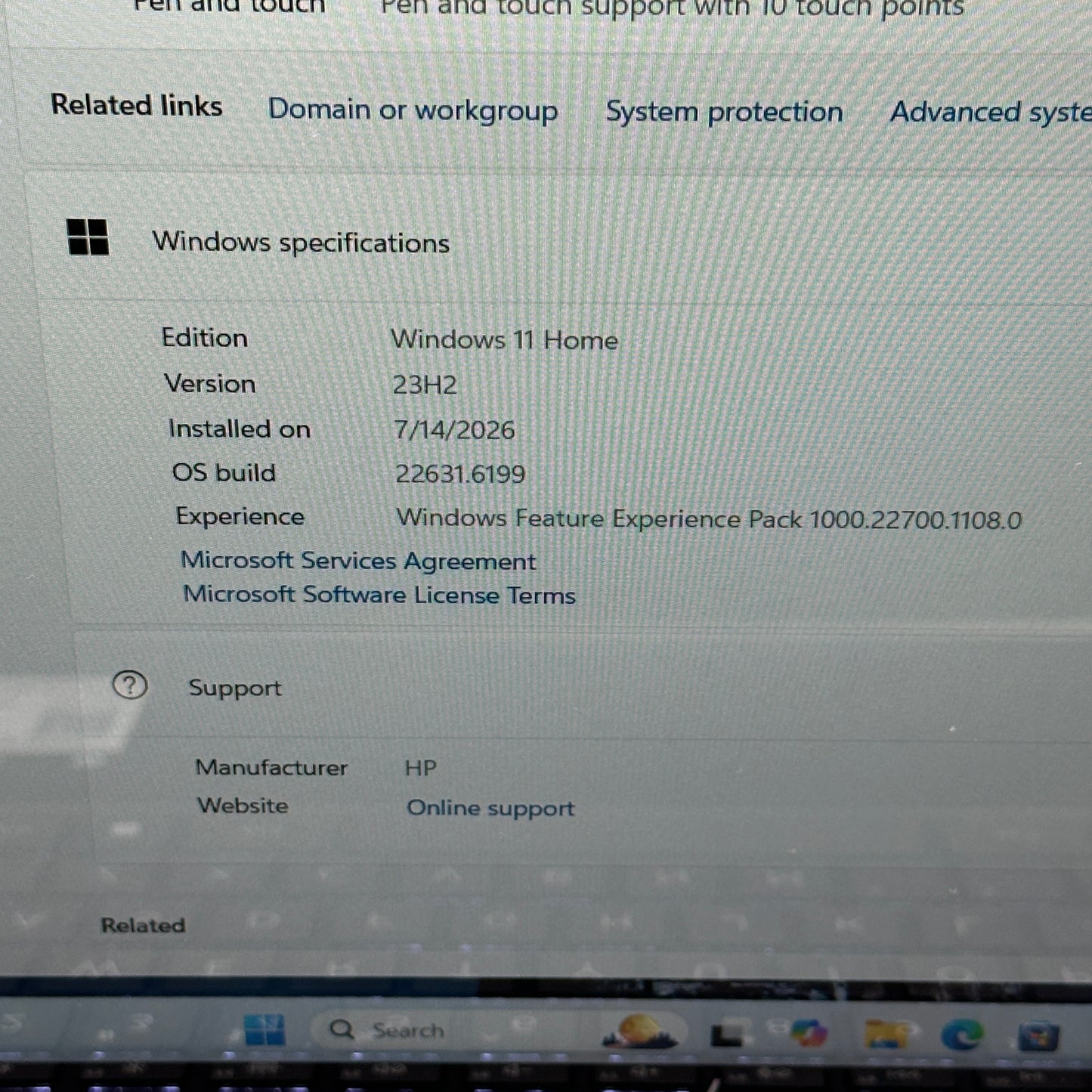Open the Domain or workgroup link
The height and width of the screenshot is (1092, 1092).
coord(413,110)
